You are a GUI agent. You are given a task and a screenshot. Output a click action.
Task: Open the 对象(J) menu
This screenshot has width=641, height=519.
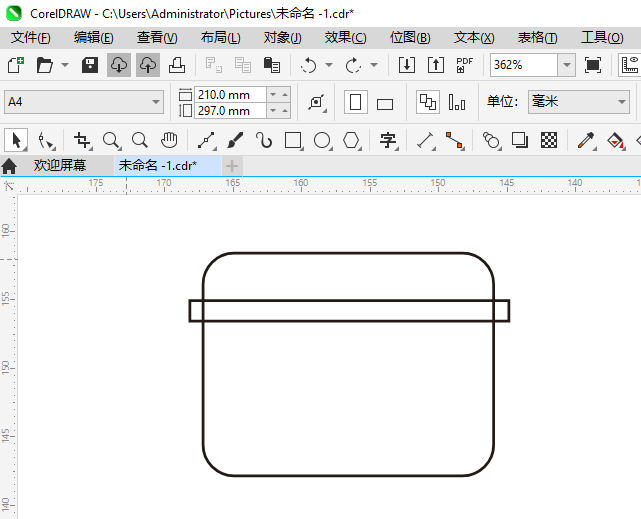coord(282,38)
